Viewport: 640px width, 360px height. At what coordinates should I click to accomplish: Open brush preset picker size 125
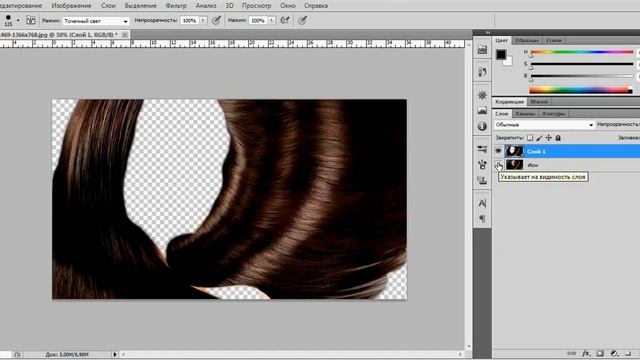click(11, 20)
